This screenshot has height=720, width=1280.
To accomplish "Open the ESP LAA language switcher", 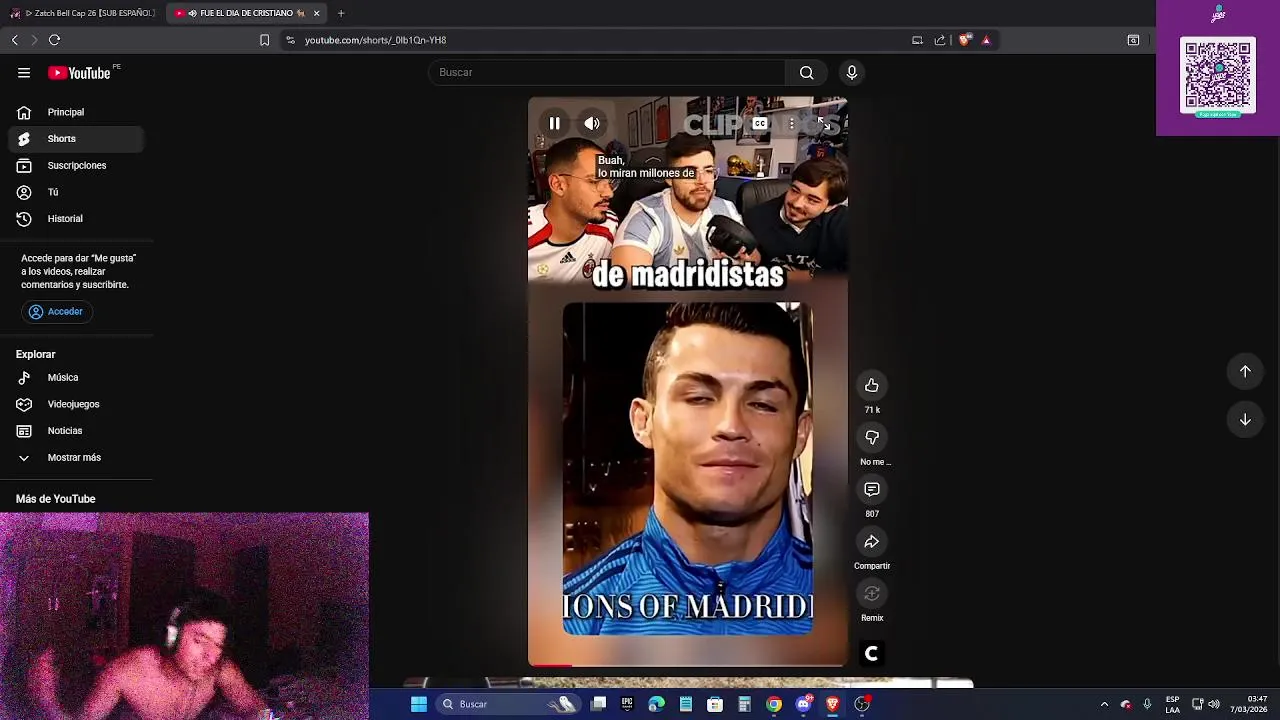I will tap(1172, 704).
